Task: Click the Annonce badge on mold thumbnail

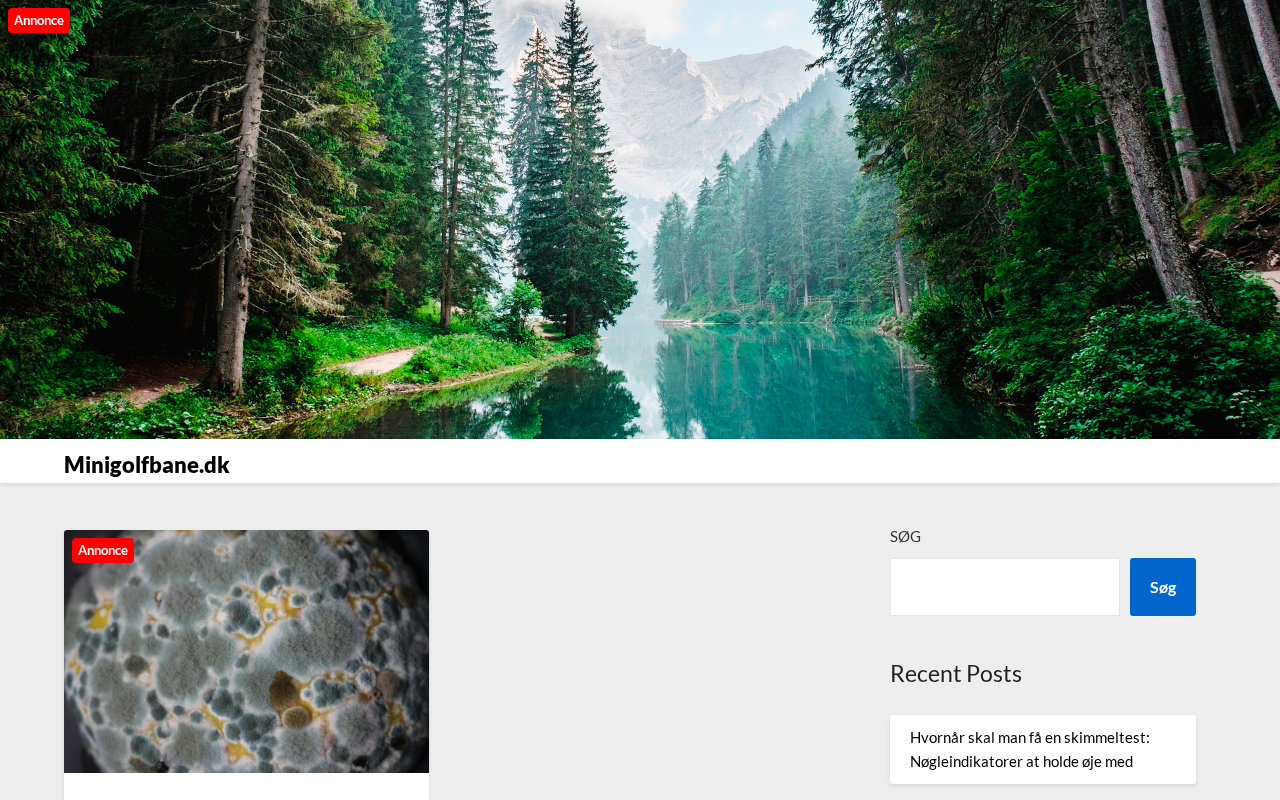Action: coord(102,550)
